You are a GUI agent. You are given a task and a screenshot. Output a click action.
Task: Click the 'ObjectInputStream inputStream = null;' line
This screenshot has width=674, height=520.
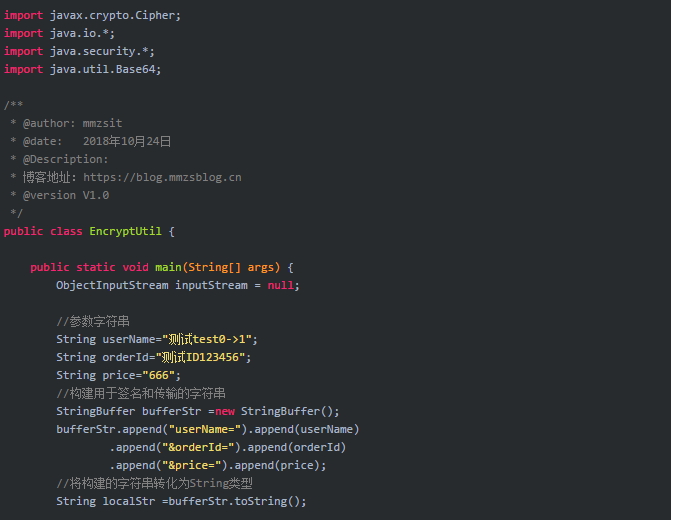click(x=178, y=286)
